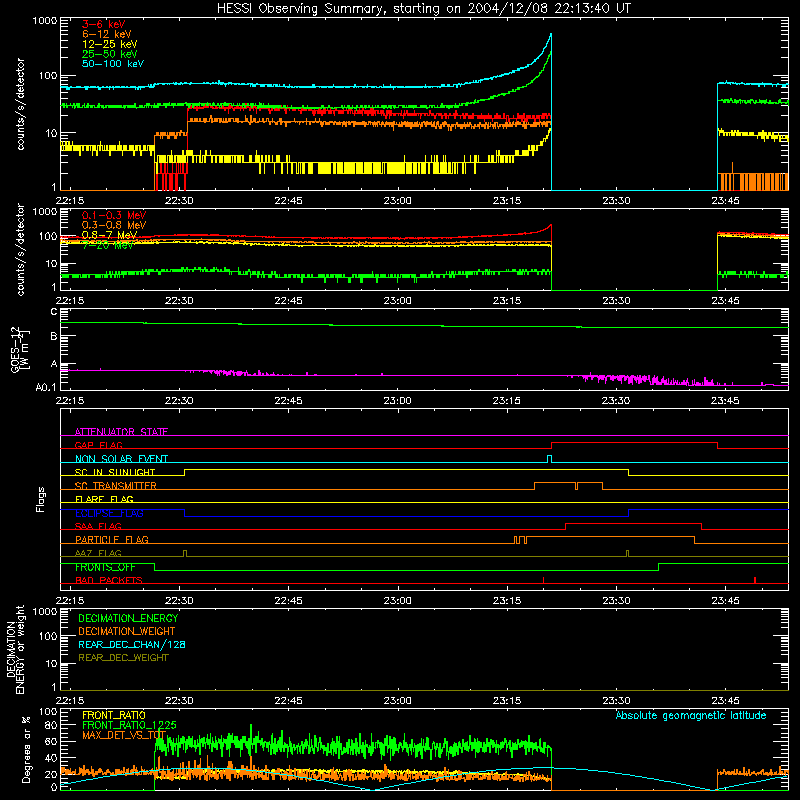Click the REAR_DEC_CHAN/128 legend label
The height and width of the screenshot is (800, 800).
(132, 644)
